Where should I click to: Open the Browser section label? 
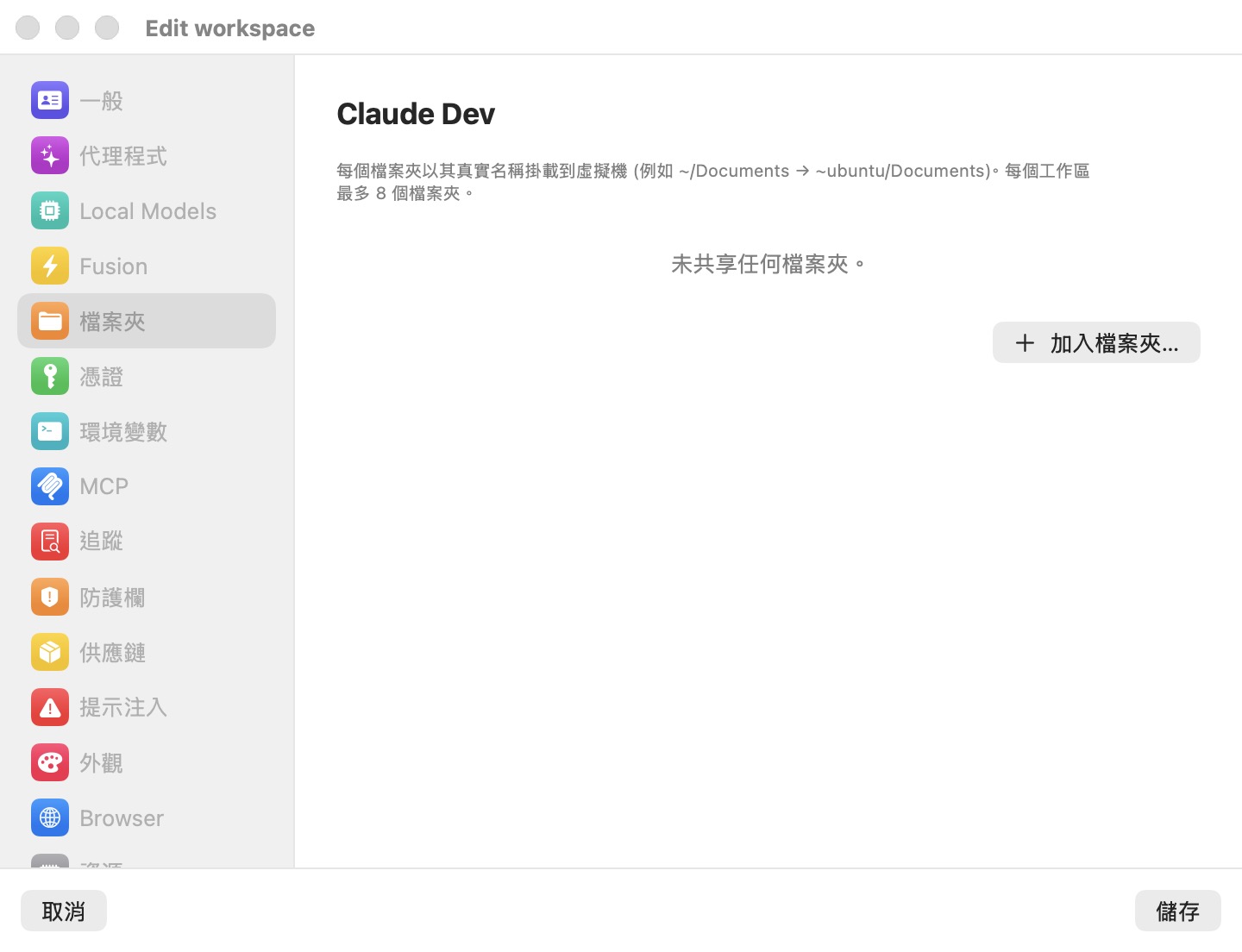[x=122, y=817]
